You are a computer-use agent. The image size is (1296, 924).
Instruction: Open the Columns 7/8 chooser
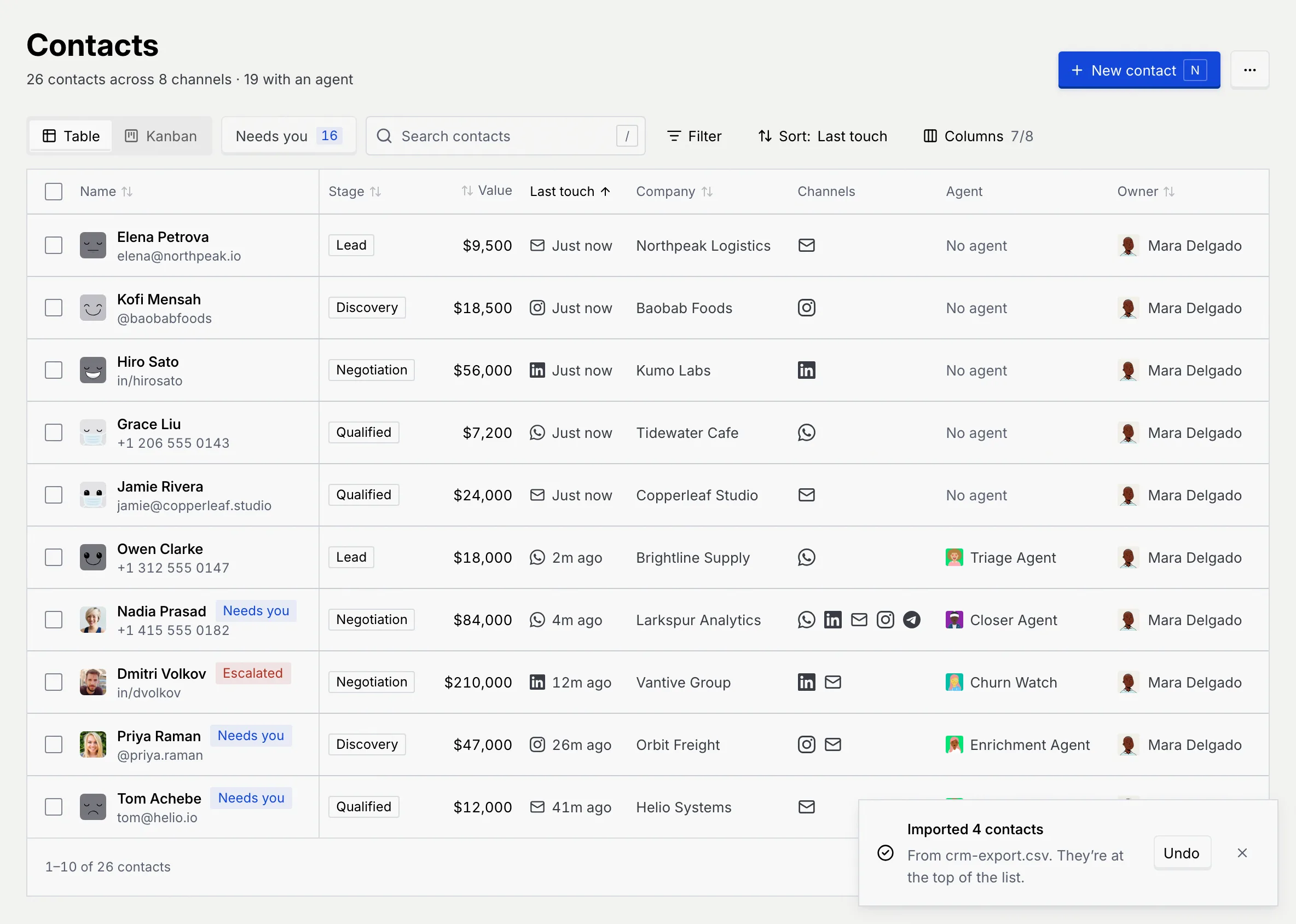tap(977, 136)
